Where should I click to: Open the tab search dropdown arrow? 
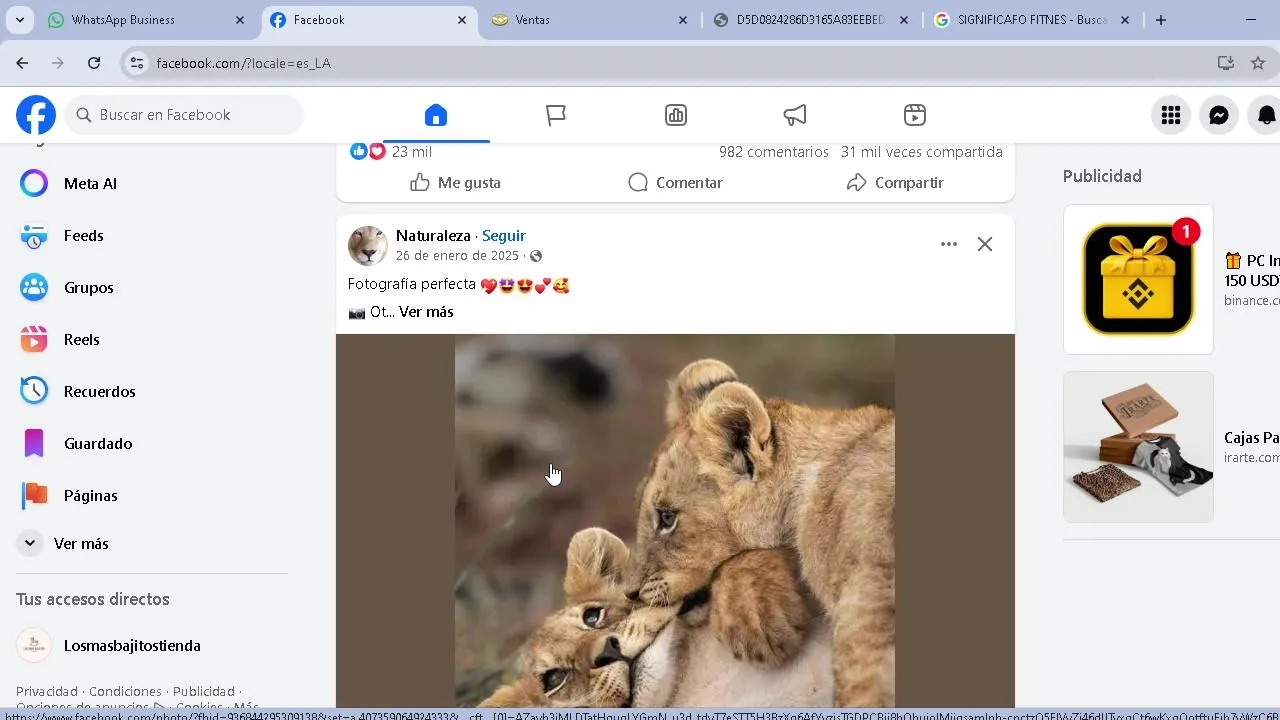[x=19, y=20]
